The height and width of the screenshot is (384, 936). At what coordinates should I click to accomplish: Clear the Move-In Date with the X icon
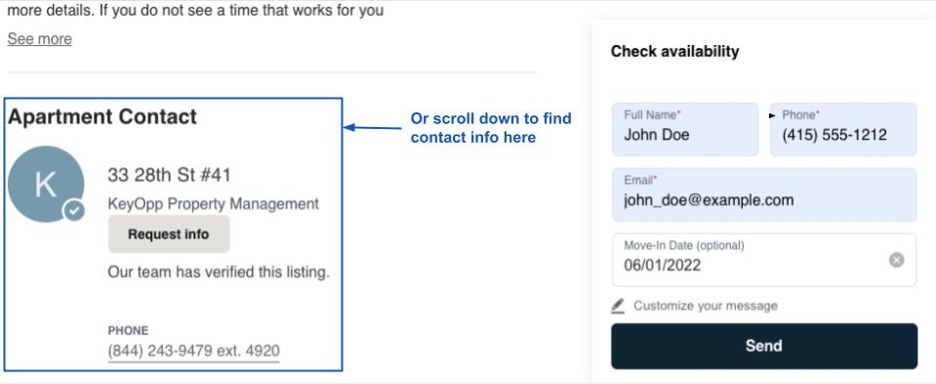pos(897,260)
